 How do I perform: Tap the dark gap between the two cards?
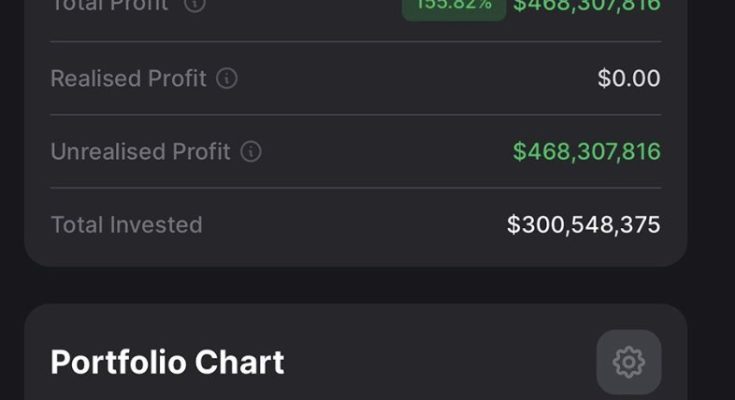point(355,285)
